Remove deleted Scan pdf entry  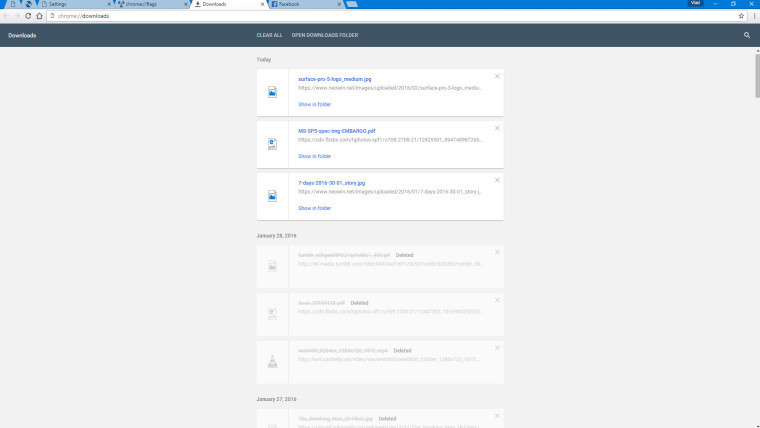pos(497,301)
